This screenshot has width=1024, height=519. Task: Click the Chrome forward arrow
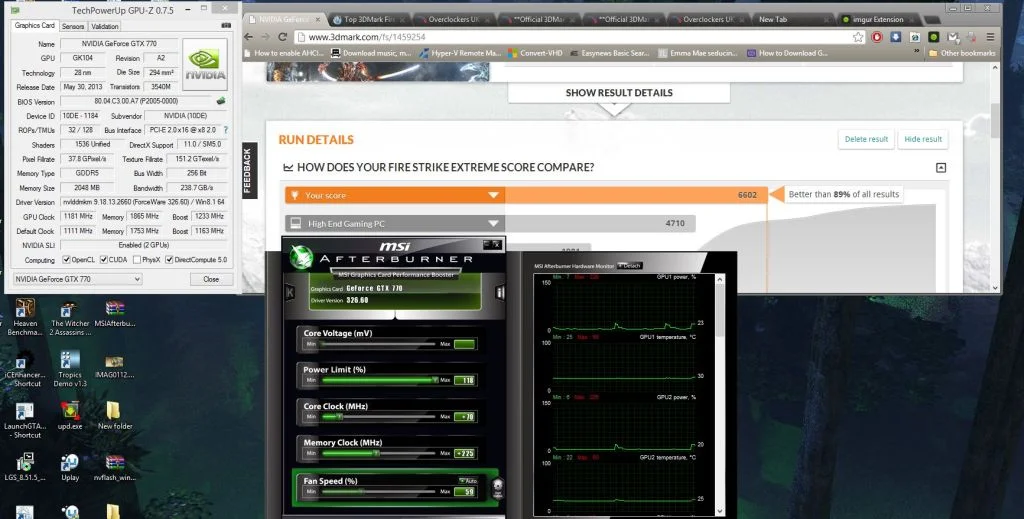tap(266, 37)
